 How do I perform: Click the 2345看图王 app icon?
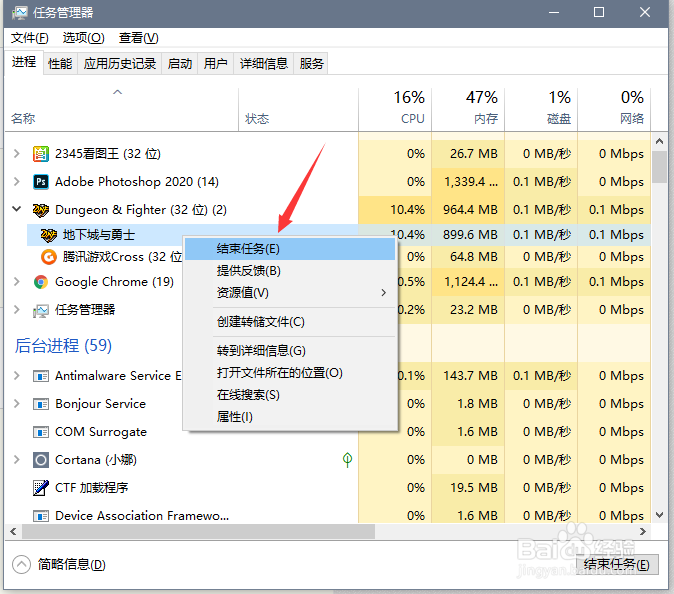tap(41, 154)
